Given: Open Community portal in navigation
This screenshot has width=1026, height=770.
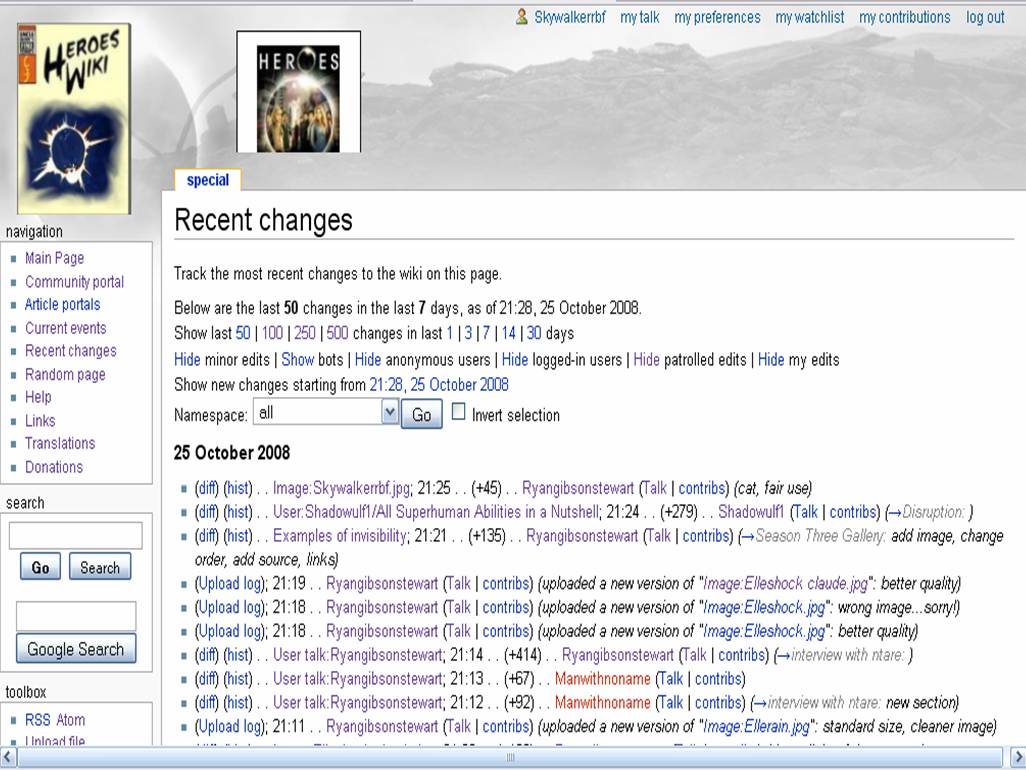Looking at the screenshot, I should click(74, 282).
